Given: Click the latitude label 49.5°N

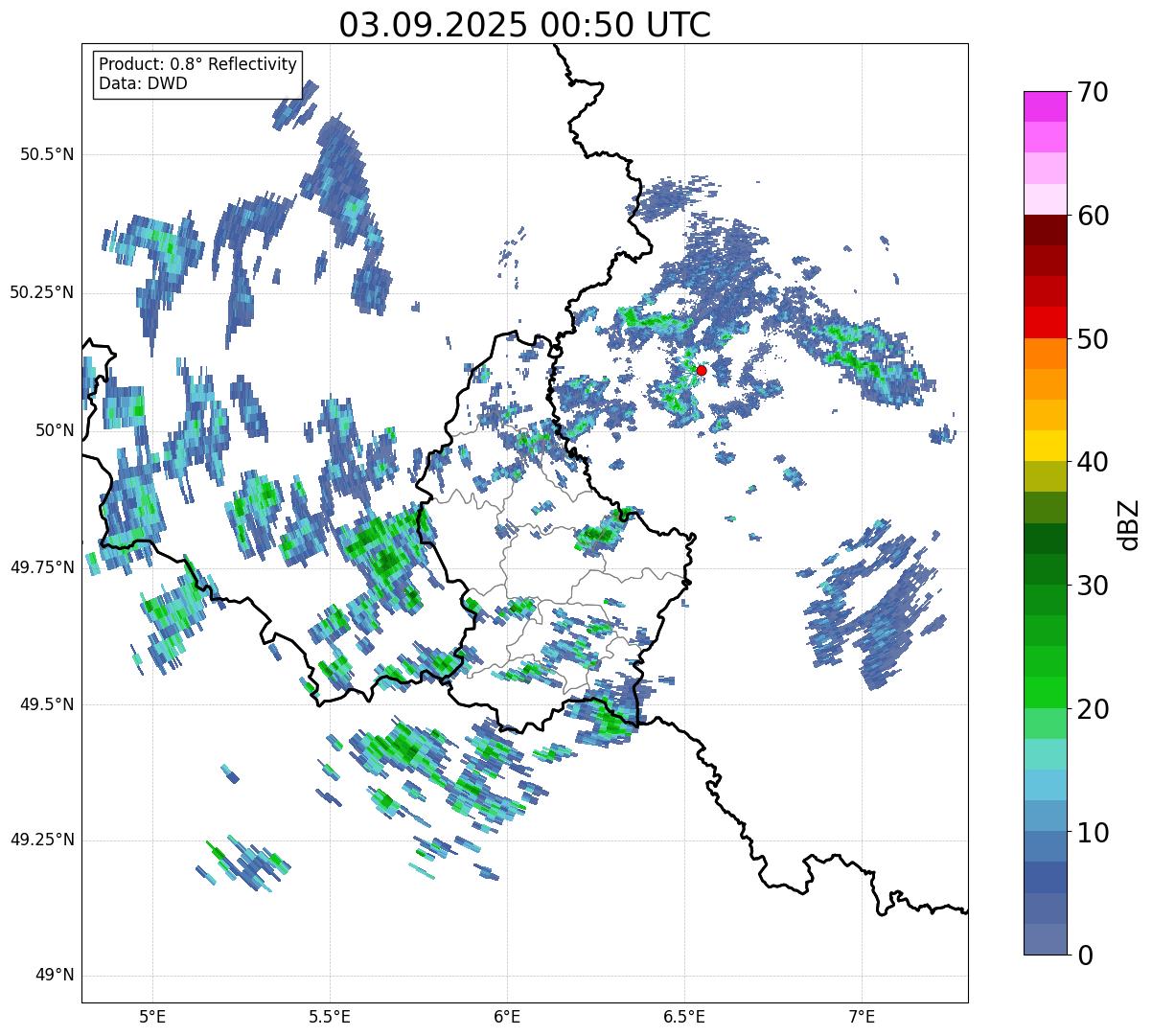Looking at the screenshot, I should (x=46, y=704).
